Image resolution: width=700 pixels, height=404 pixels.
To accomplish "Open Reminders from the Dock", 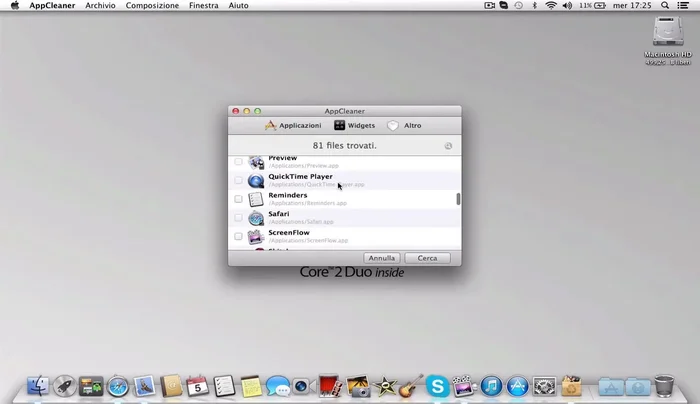I will click(224, 386).
